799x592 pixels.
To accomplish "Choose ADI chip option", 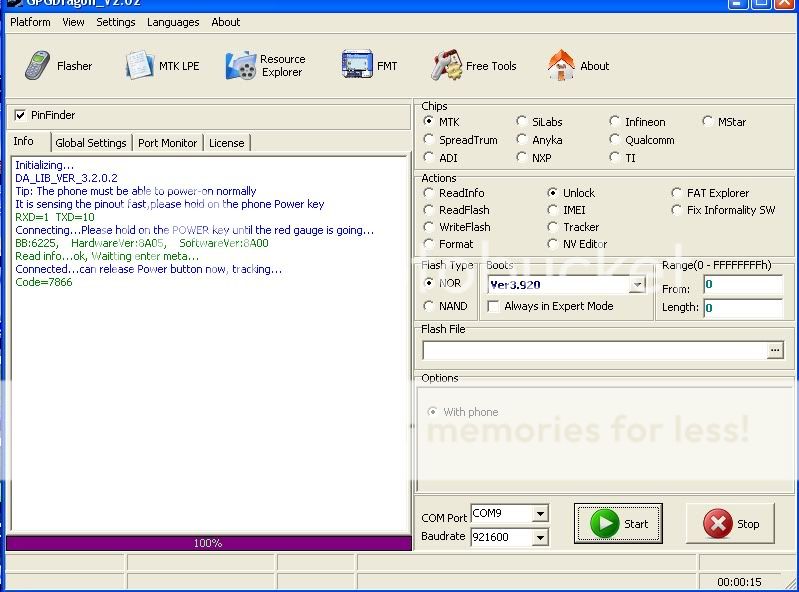I will 429,157.
